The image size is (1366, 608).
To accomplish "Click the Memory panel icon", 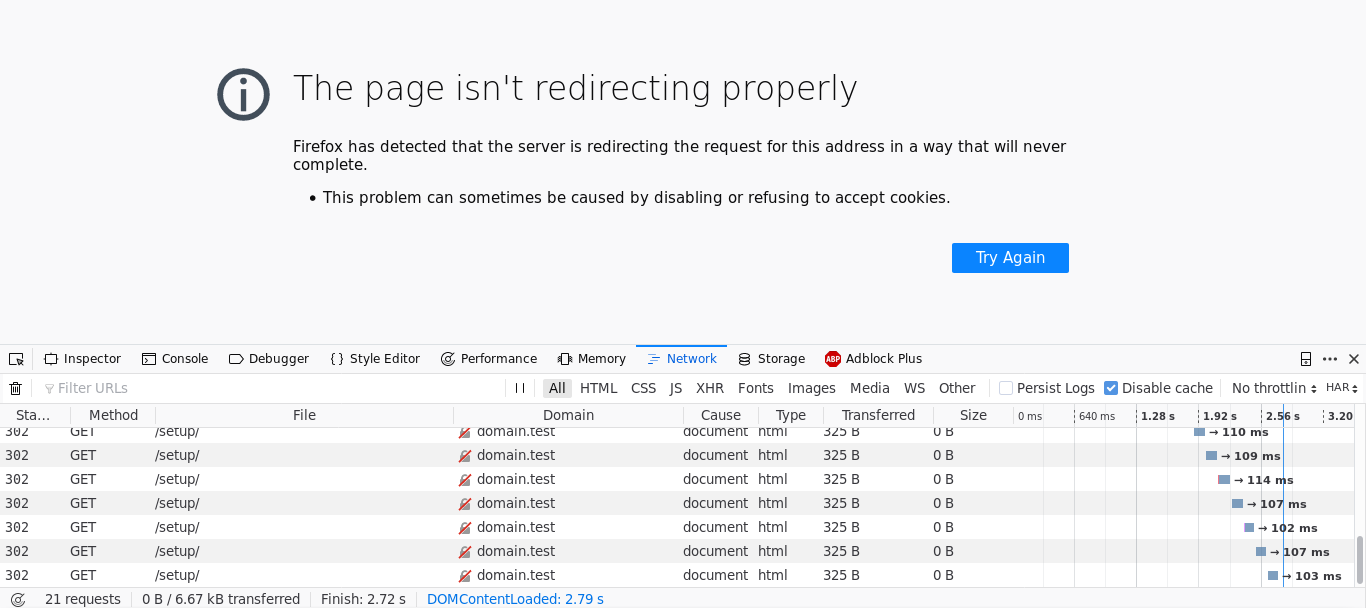I will (562, 358).
